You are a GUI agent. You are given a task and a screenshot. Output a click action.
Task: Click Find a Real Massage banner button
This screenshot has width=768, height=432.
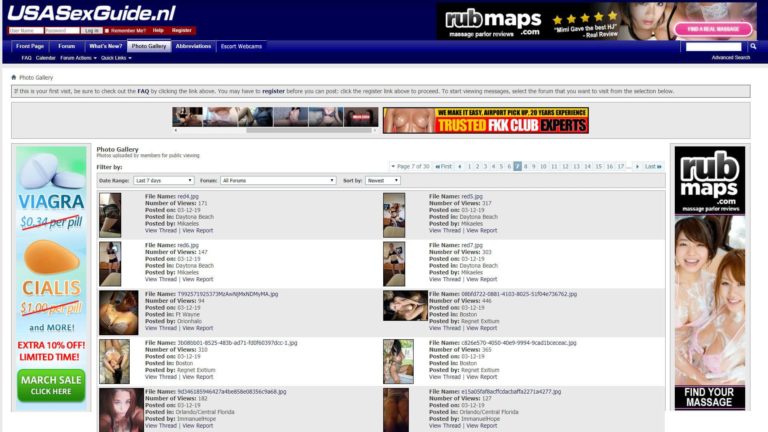click(x=713, y=29)
